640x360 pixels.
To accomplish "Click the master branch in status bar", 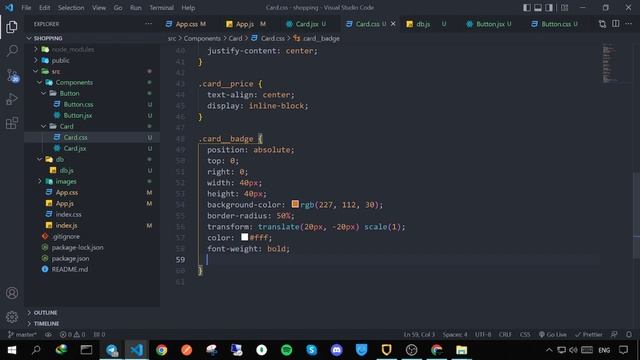I will pyautogui.click(x=22, y=334).
